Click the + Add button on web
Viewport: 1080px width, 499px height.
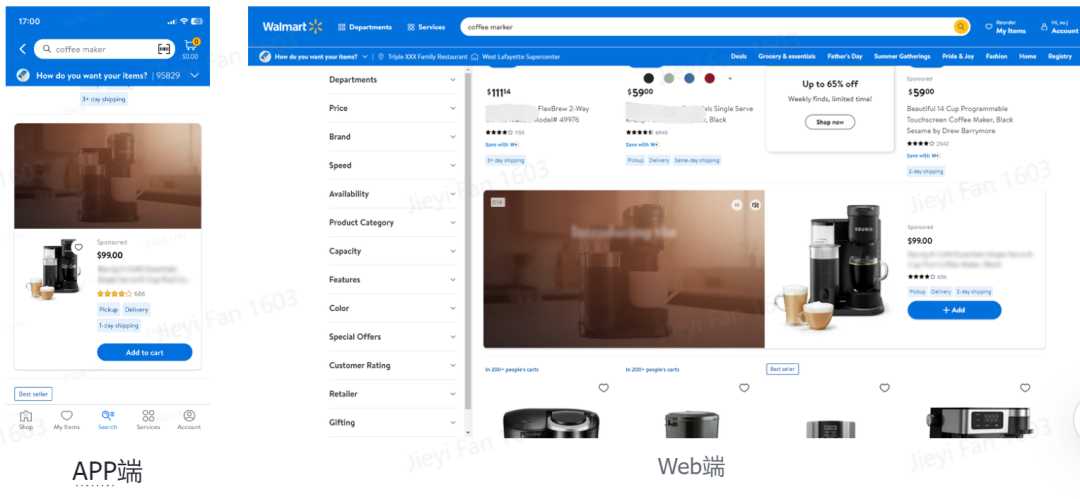tap(954, 310)
